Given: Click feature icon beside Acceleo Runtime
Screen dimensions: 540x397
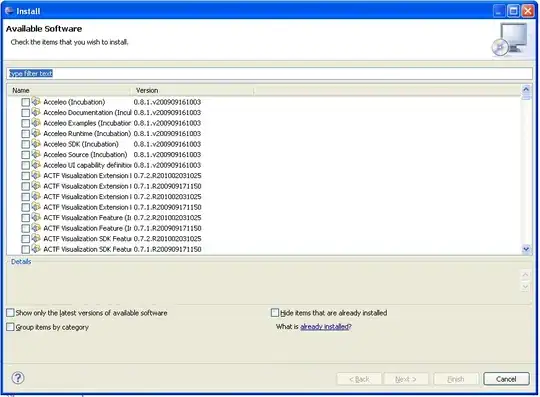Looking at the screenshot, I should (36, 133).
